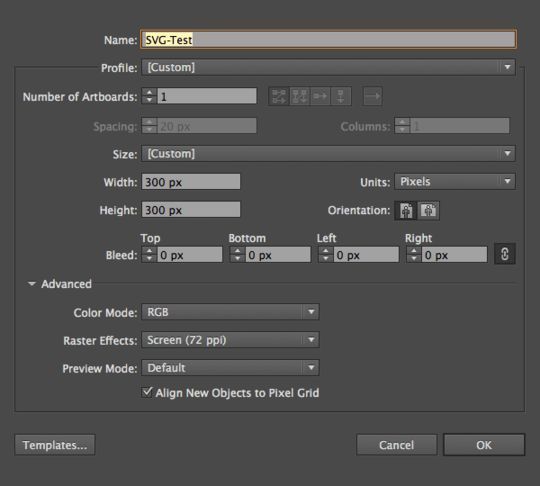Click the right-to-left layout arrow icon

click(372, 96)
